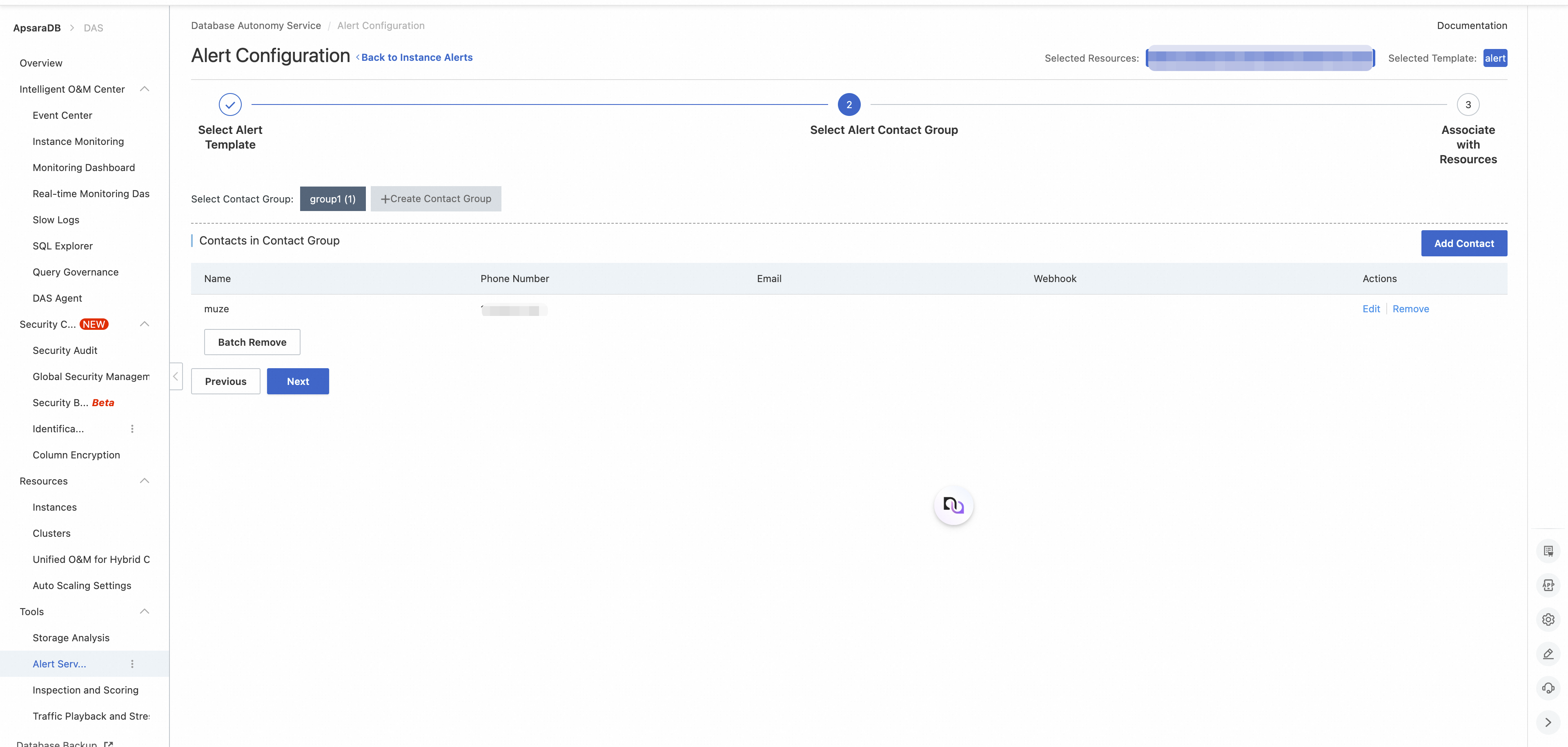The image size is (1568, 747).
Task: Open the settings gear in right toolbar
Action: (1548, 619)
